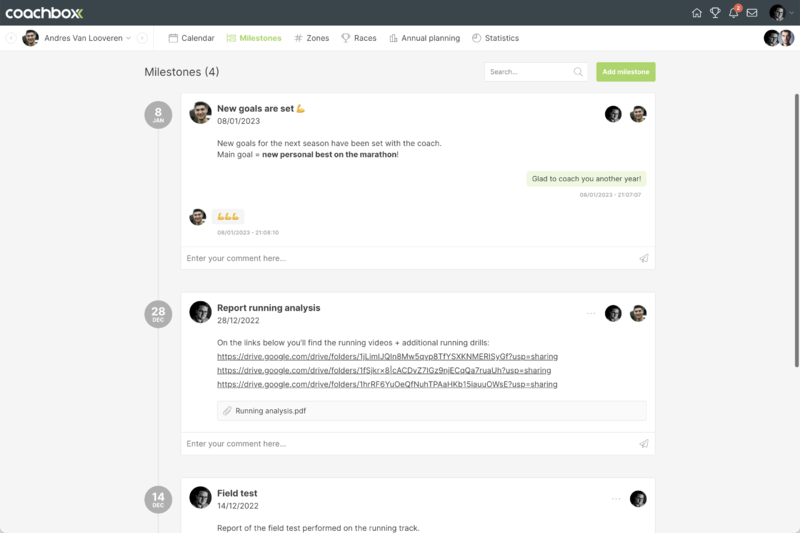Click the Add milestone button

coord(626,72)
